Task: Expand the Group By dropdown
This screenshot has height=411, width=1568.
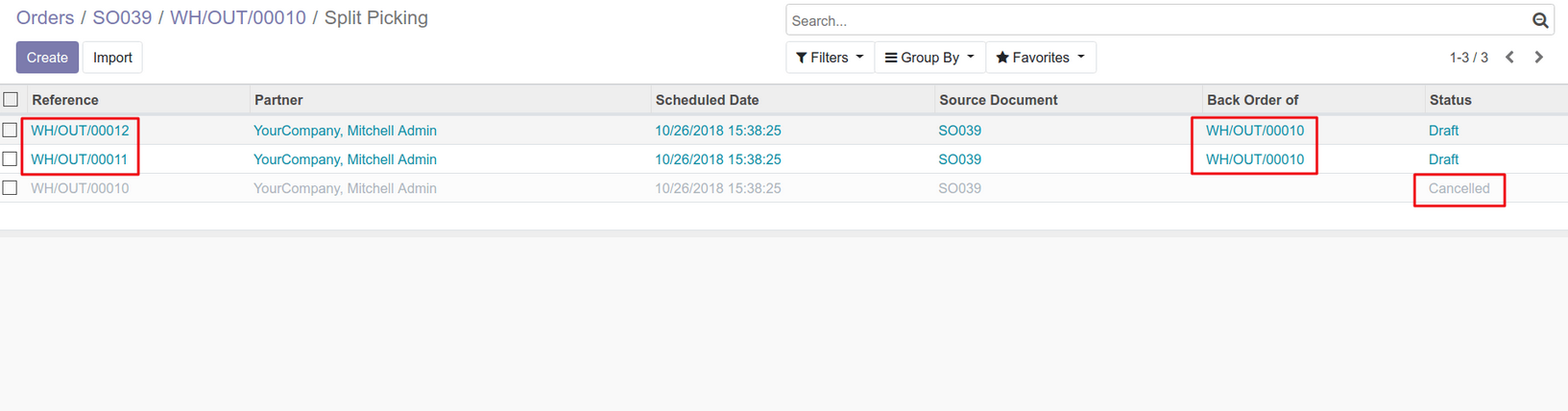Action: [x=929, y=58]
